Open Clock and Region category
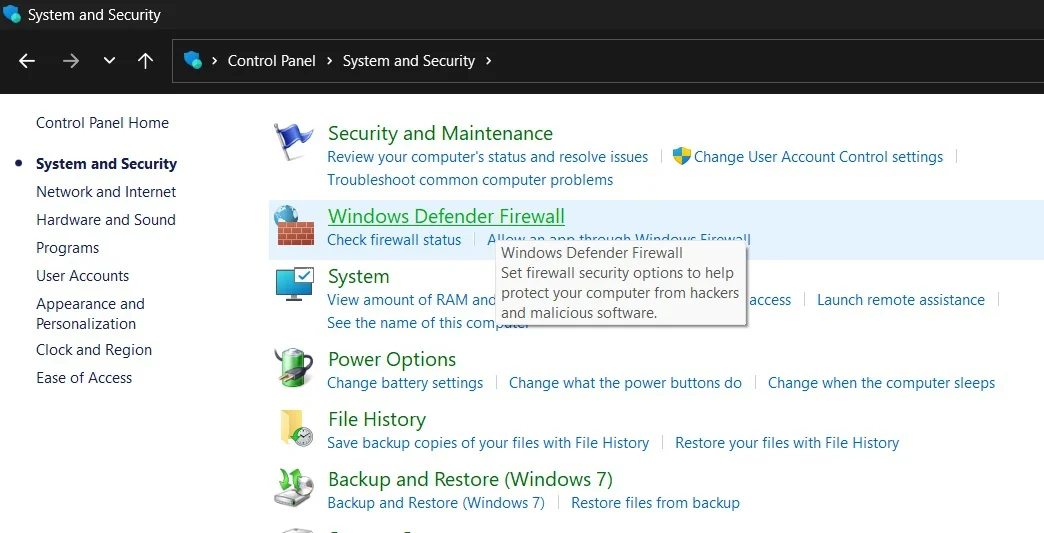The image size is (1044, 533). [94, 350]
